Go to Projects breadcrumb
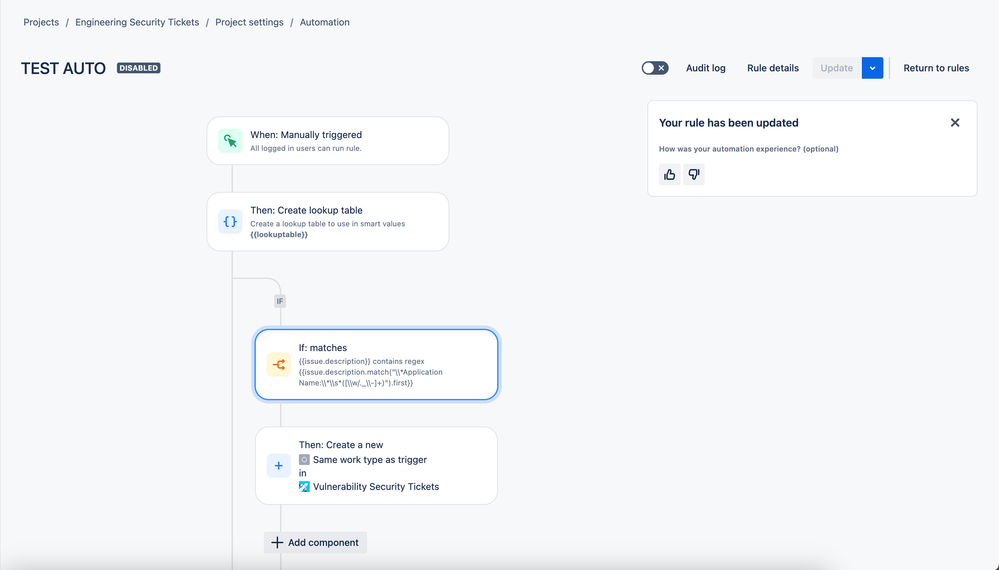 coord(41,22)
